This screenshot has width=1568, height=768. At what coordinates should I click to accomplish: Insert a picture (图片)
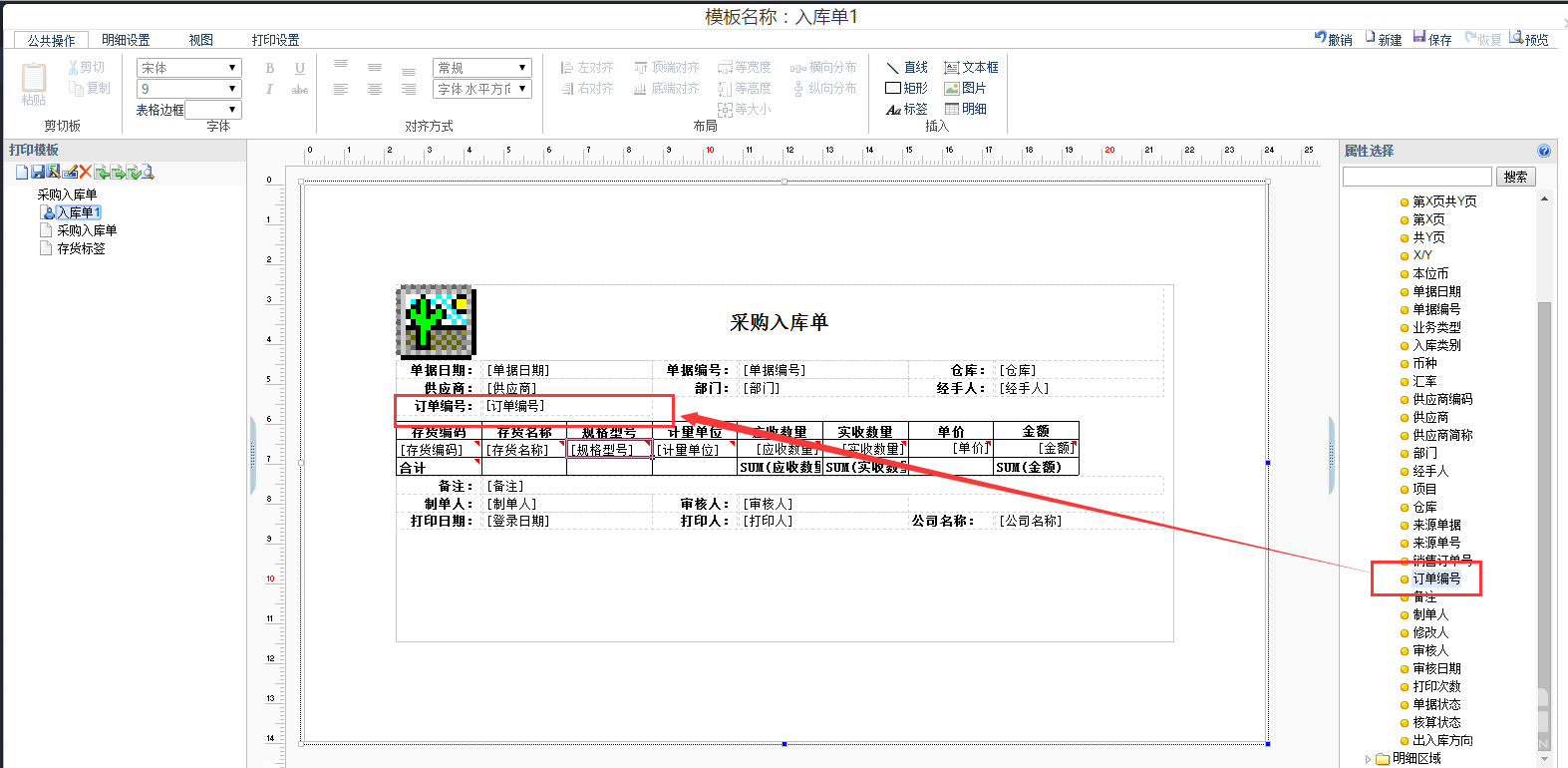click(x=965, y=88)
